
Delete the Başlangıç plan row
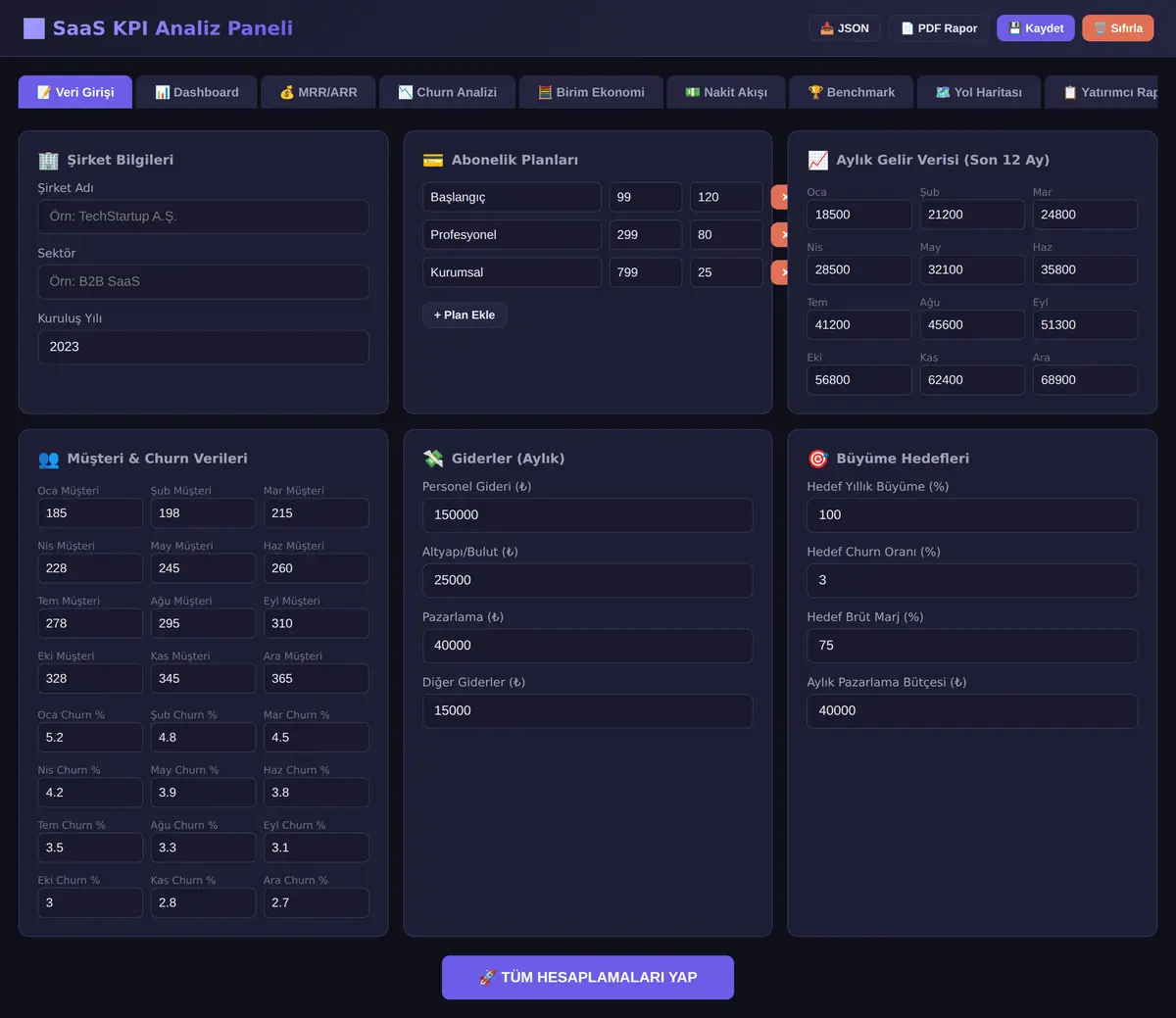[x=781, y=197]
